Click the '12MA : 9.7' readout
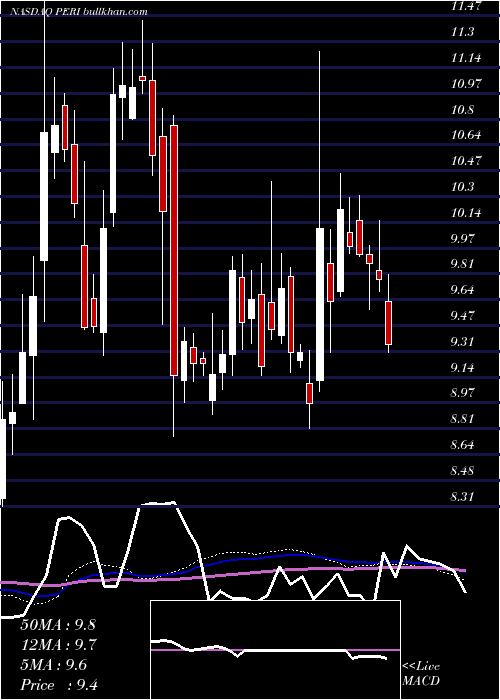The height and width of the screenshot is (700, 500). point(58,645)
